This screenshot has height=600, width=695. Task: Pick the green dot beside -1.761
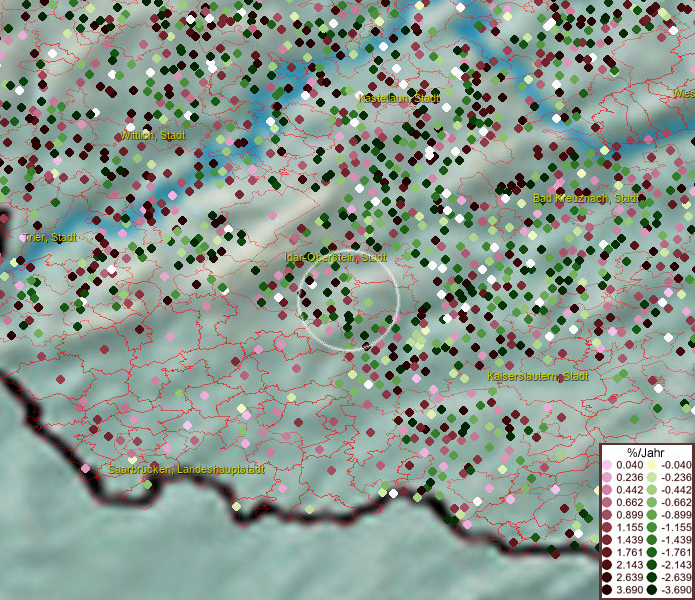[652, 552]
